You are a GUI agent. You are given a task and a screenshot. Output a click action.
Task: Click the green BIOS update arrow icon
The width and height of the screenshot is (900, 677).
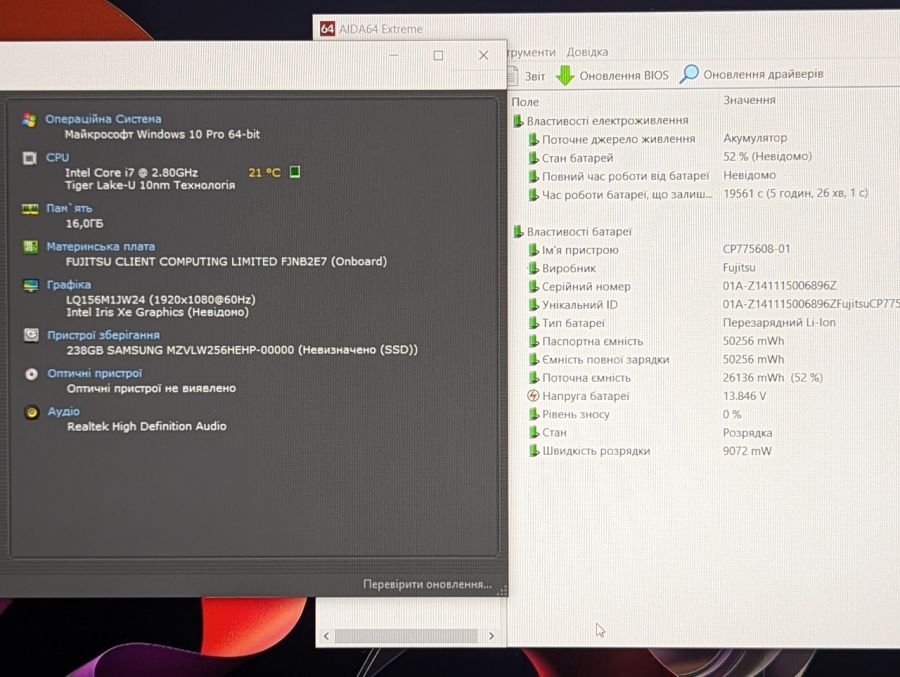(x=565, y=75)
